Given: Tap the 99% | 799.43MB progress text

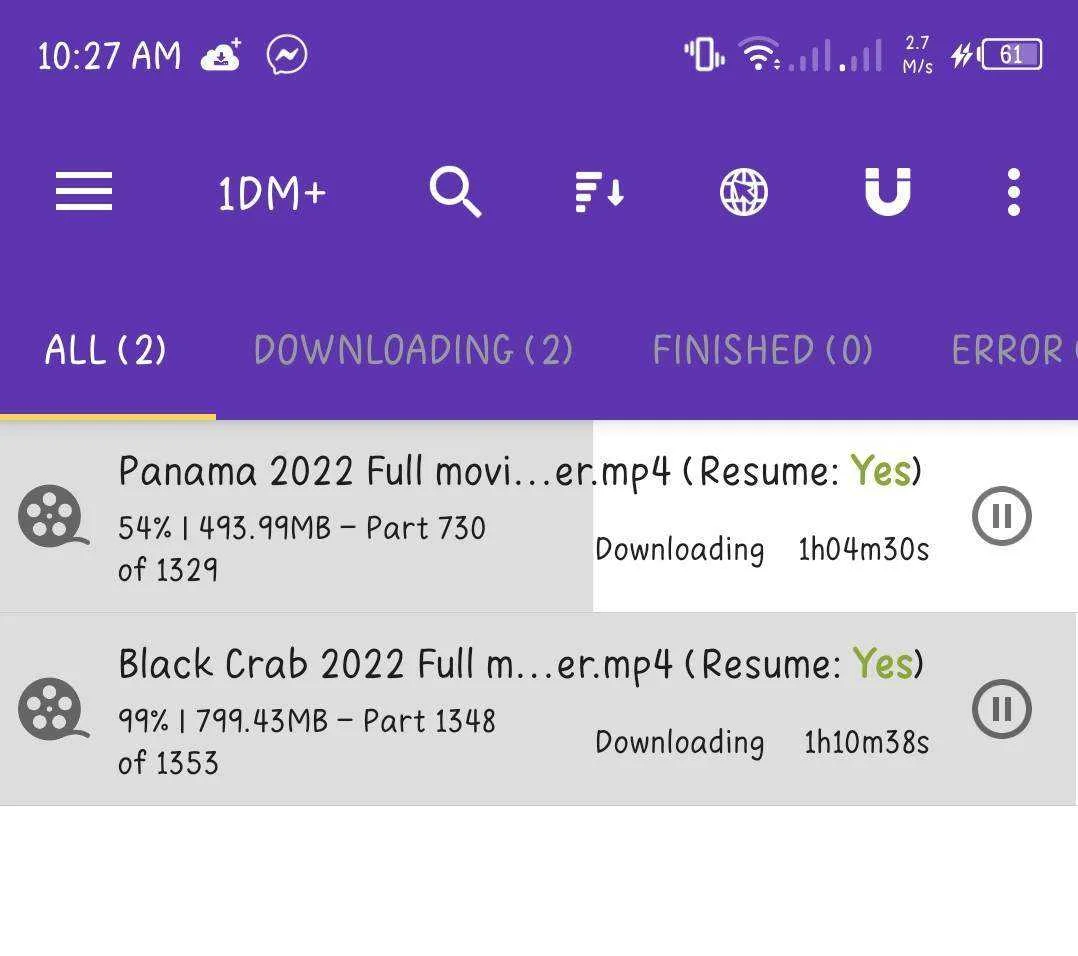Looking at the screenshot, I should 307,742.
